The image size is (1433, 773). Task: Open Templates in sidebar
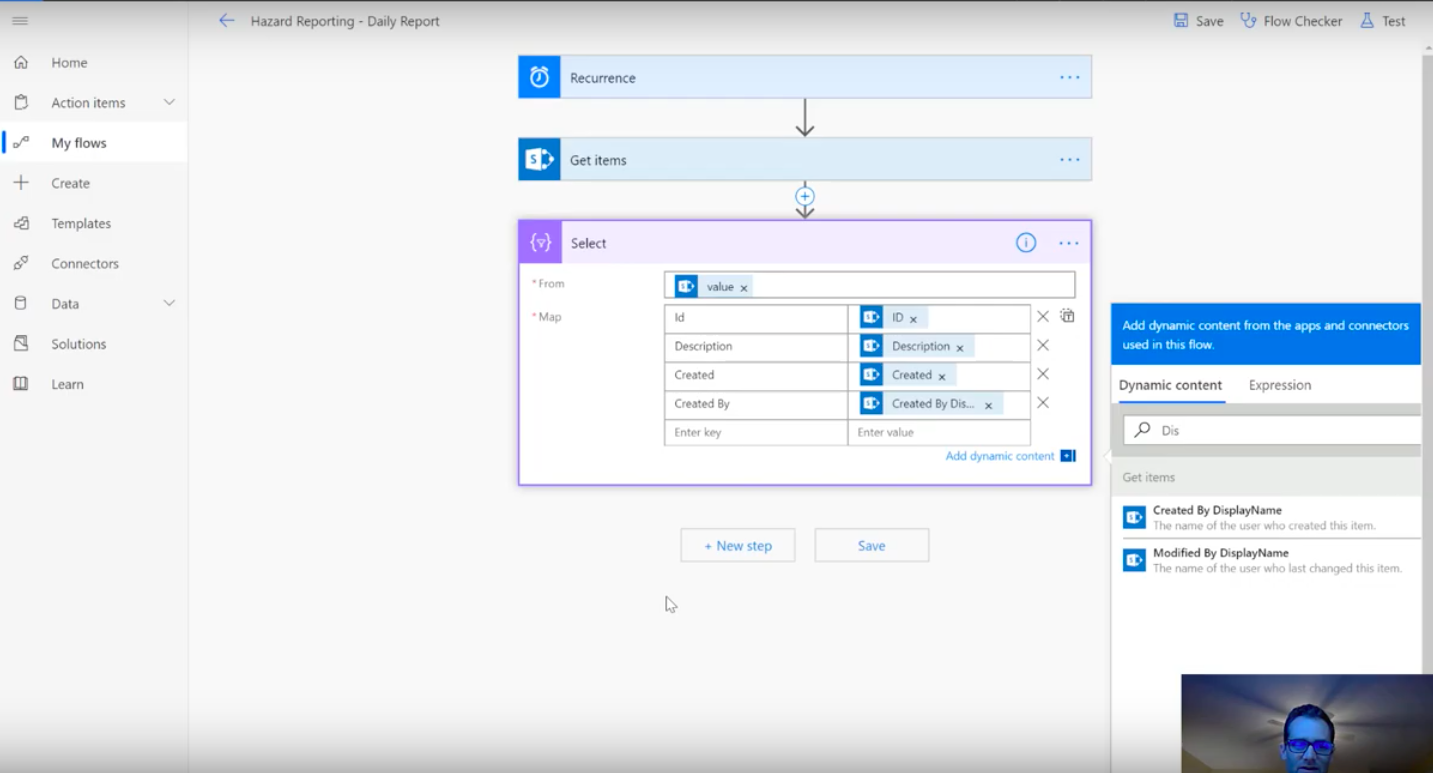(81, 223)
